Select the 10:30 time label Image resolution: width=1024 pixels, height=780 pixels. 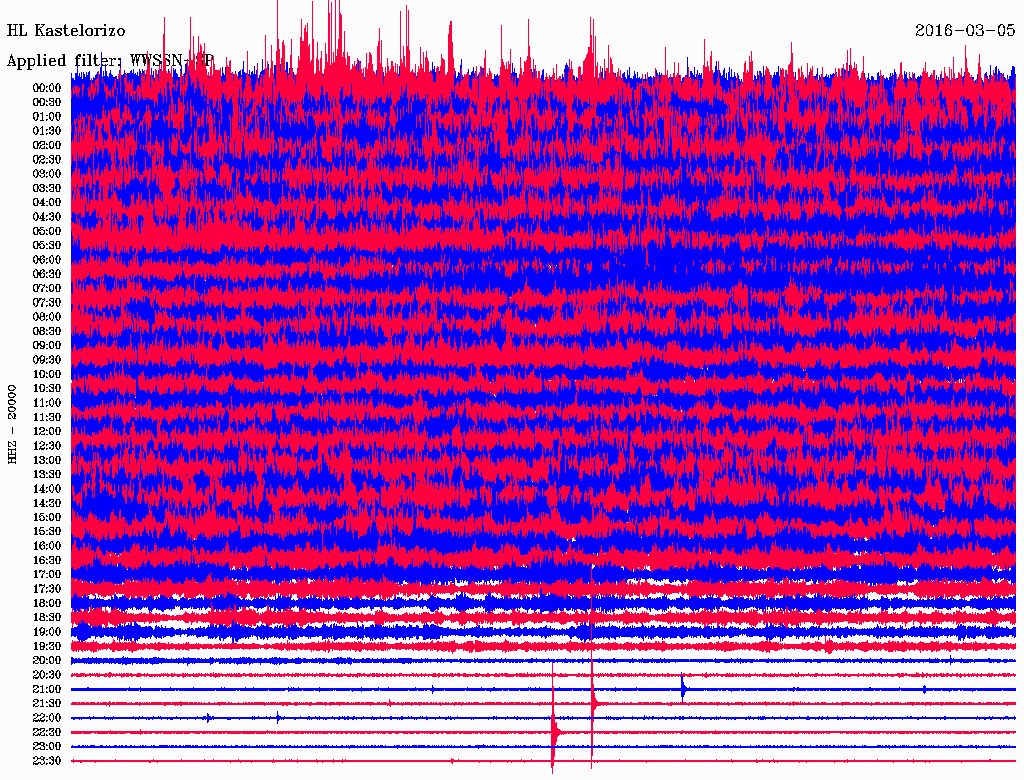(47, 389)
